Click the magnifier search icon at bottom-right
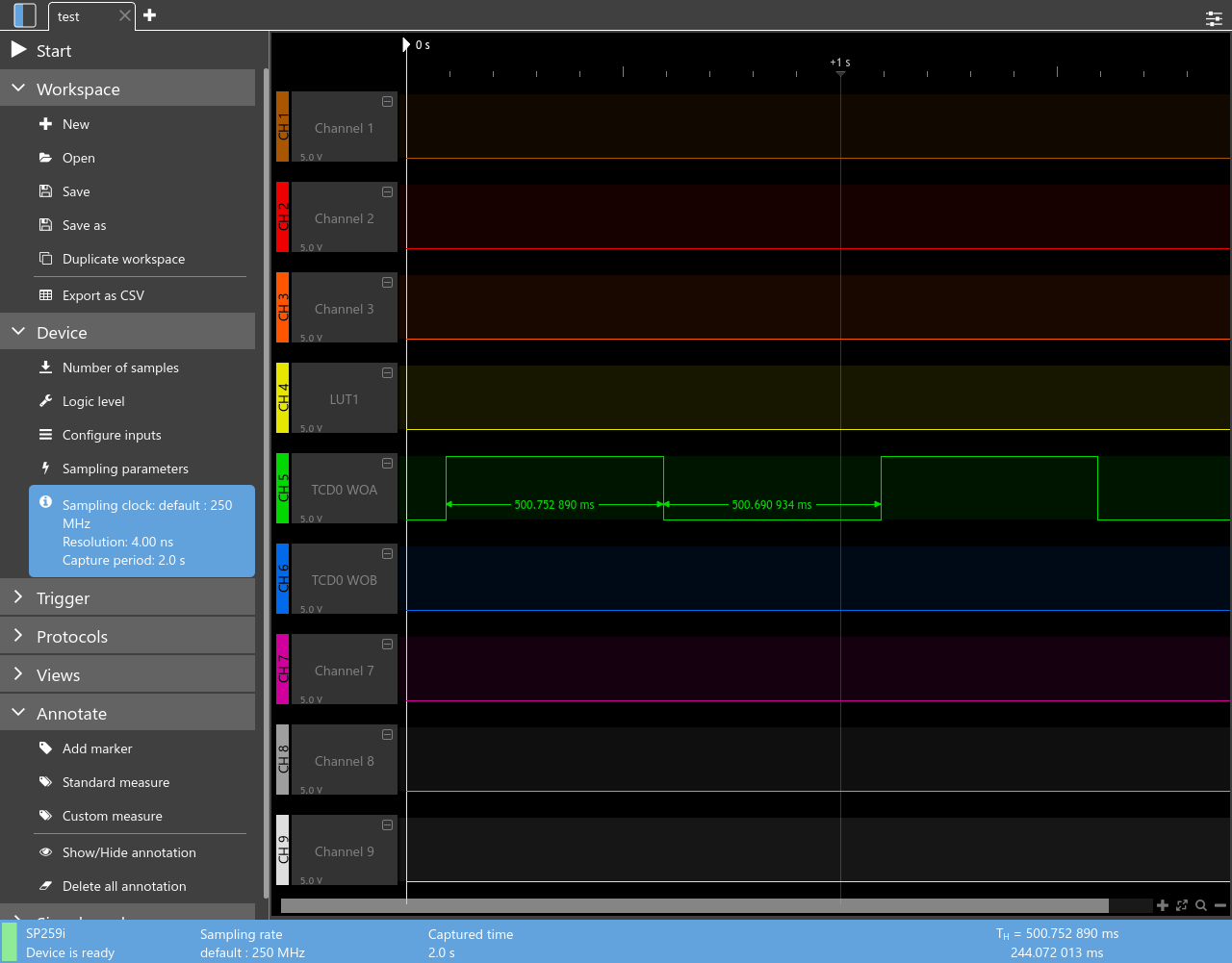Viewport: 1232px width, 963px height. tap(1201, 905)
